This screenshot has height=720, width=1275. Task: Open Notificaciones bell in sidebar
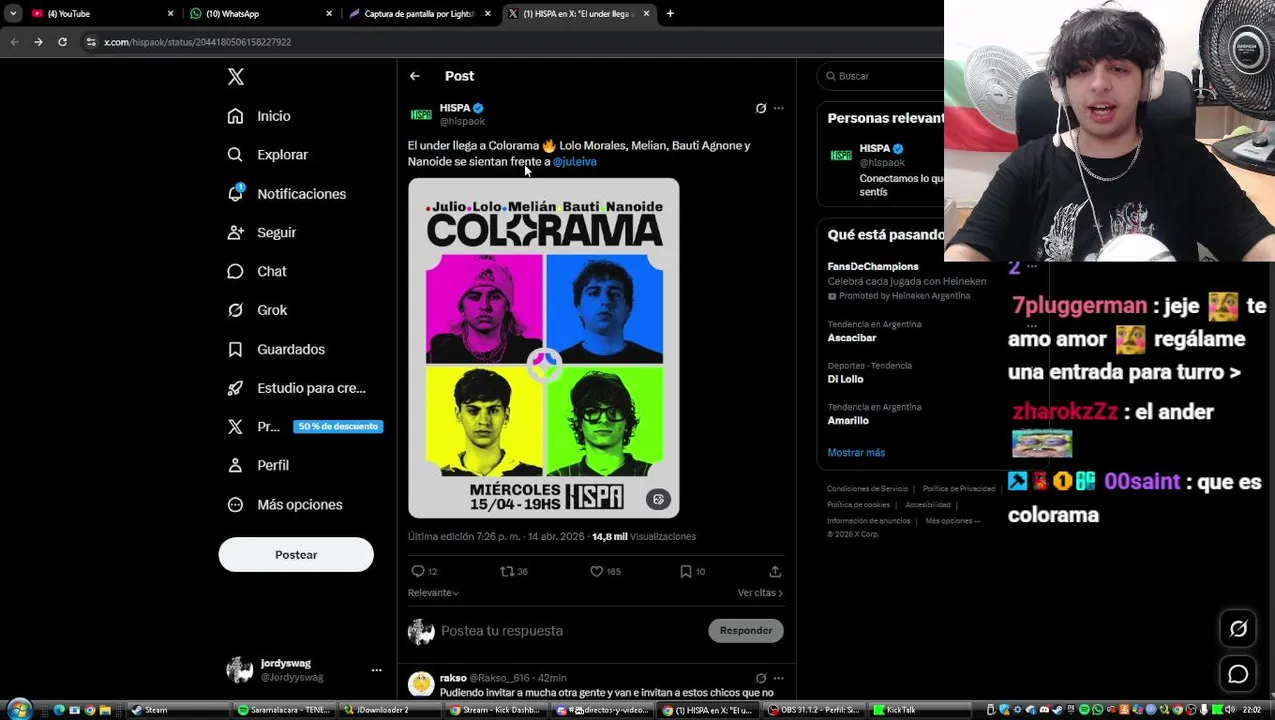pos(286,194)
